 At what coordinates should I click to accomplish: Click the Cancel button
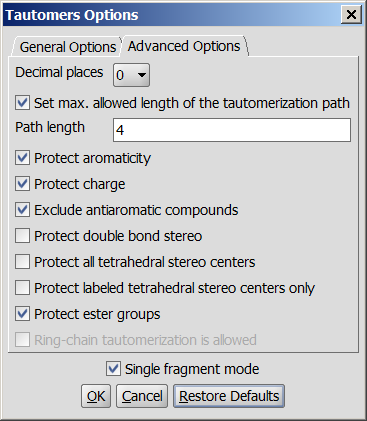tap(142, 396)
